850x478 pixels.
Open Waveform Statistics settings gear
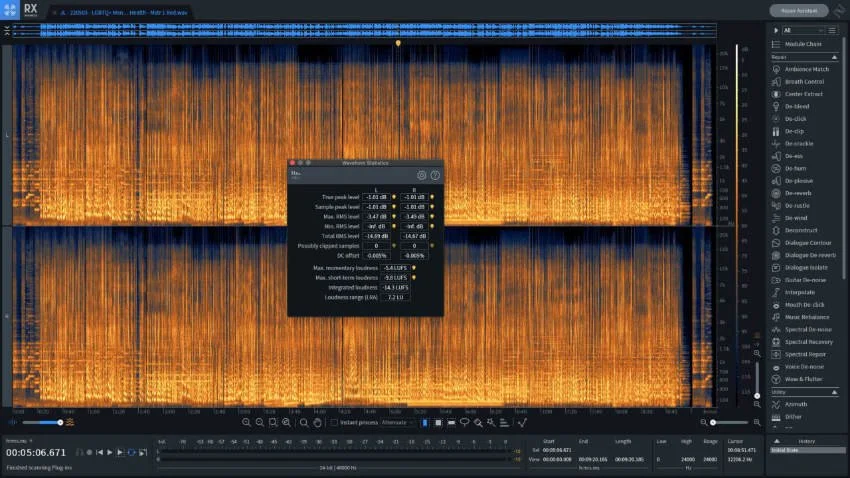pos(422,175)
